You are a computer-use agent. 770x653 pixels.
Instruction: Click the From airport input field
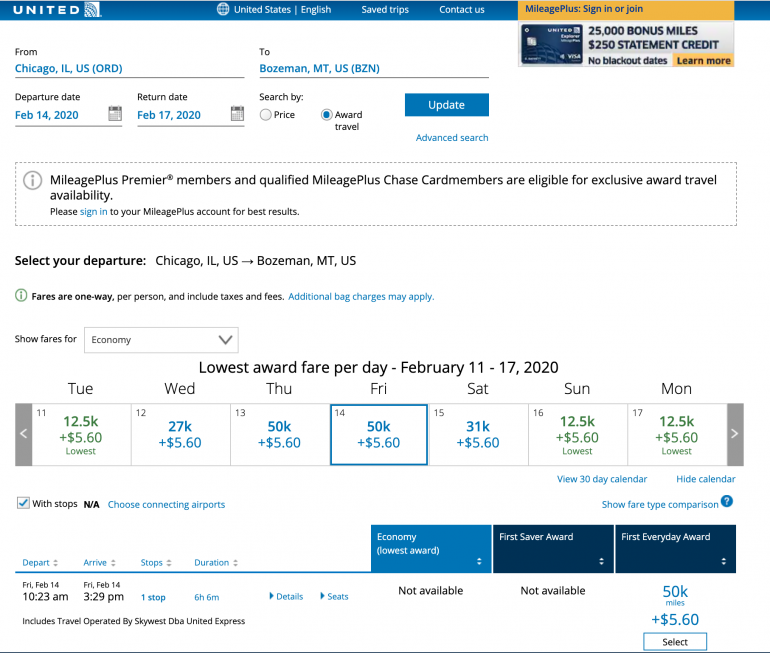tap(129, 69)
